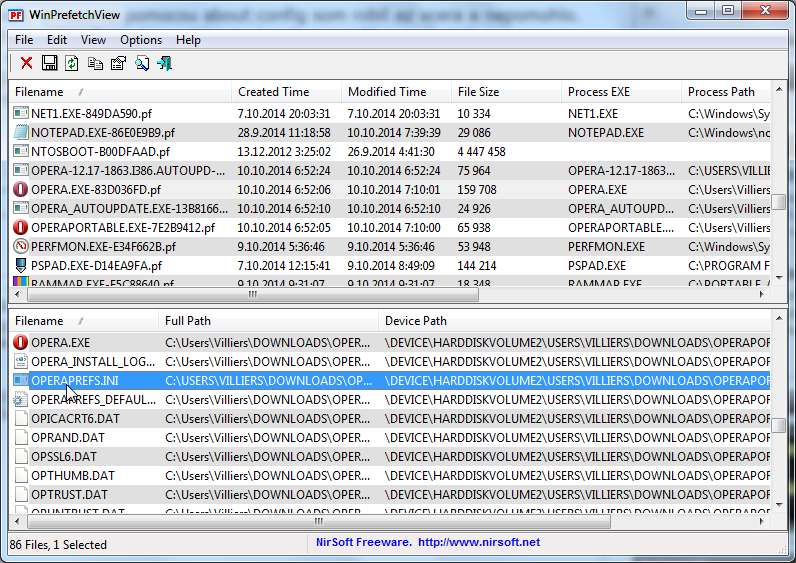The width and height of the screenshot is (796, 563).
Task: Select the OPERAPREFS_DEFAUL... row filename
Action: point(93,400)
